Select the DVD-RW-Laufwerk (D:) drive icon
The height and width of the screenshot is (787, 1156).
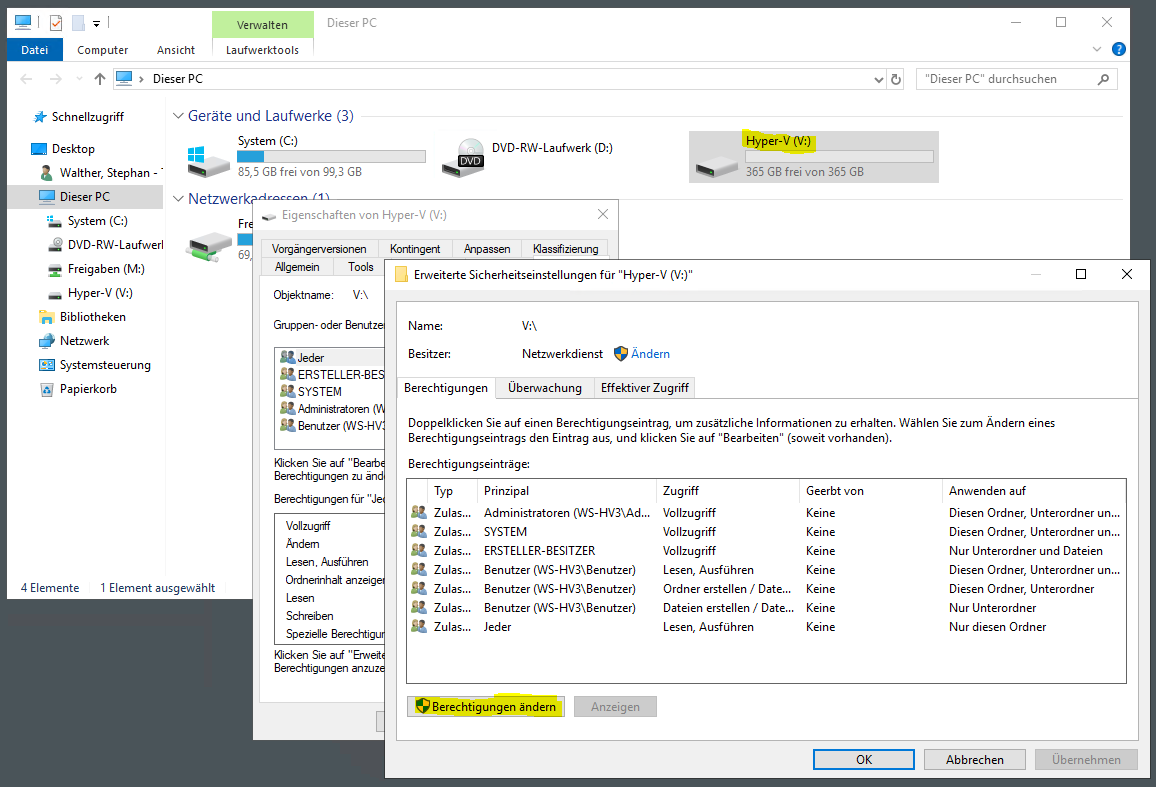(462, 158)
